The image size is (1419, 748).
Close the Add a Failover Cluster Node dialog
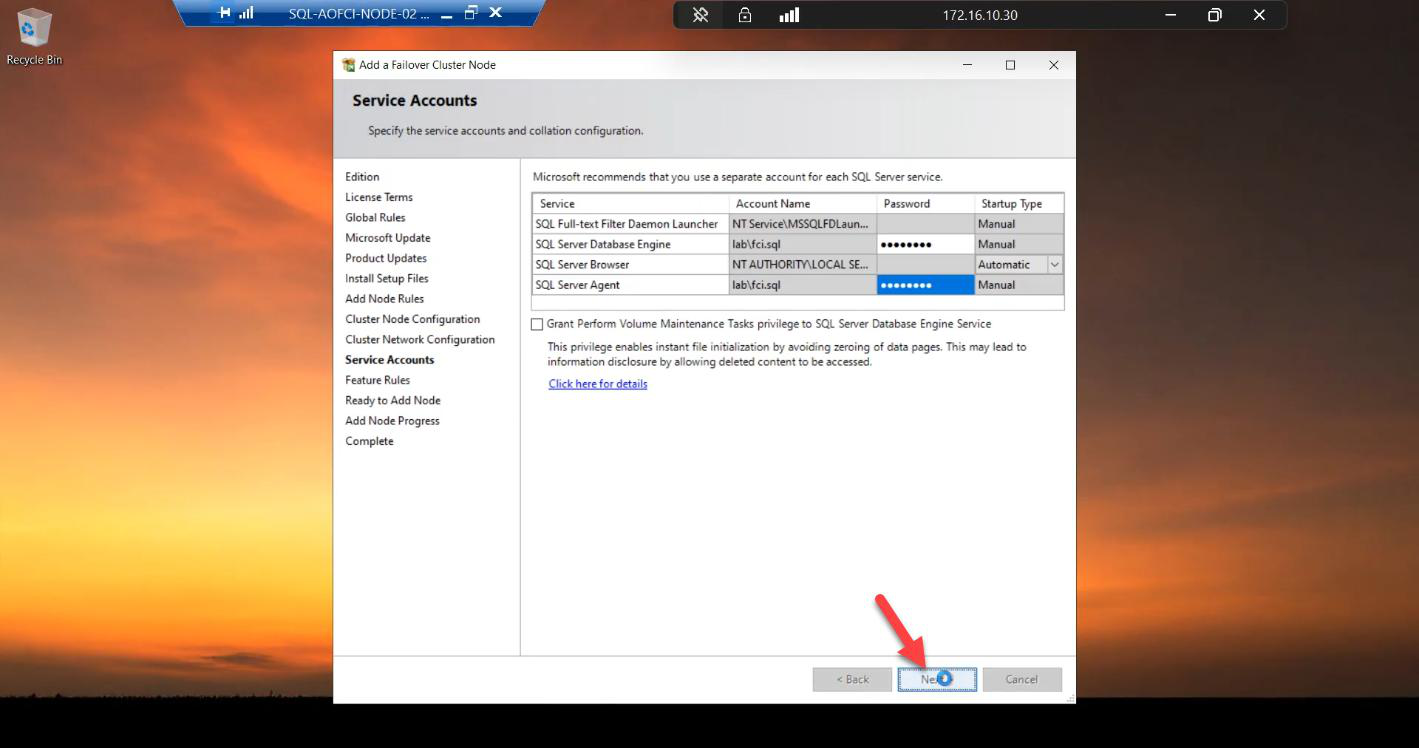(1053, 65)
